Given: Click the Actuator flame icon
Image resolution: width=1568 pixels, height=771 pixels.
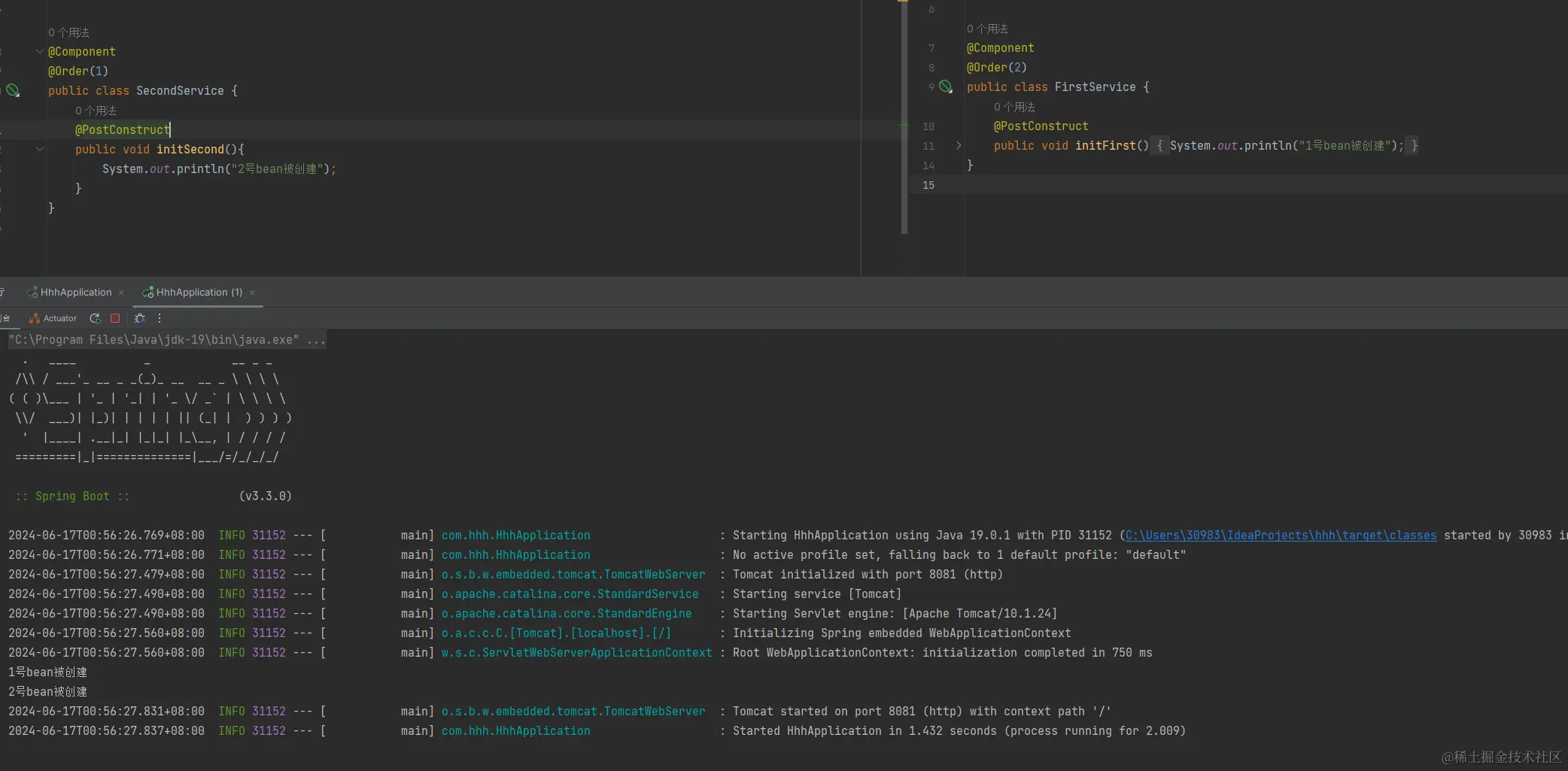Looking at the screenshot, I should point(34,318).
